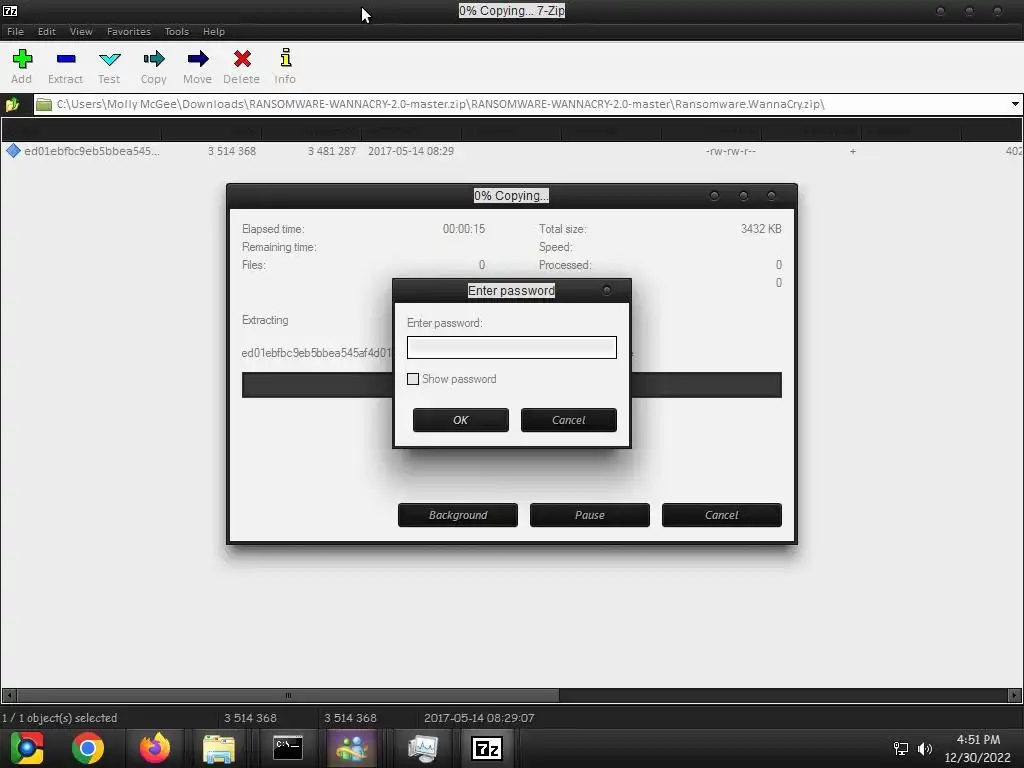Click the -rw-rw-r-- attributes cell
Screen dimensions: 1024x768
point(730,151)
